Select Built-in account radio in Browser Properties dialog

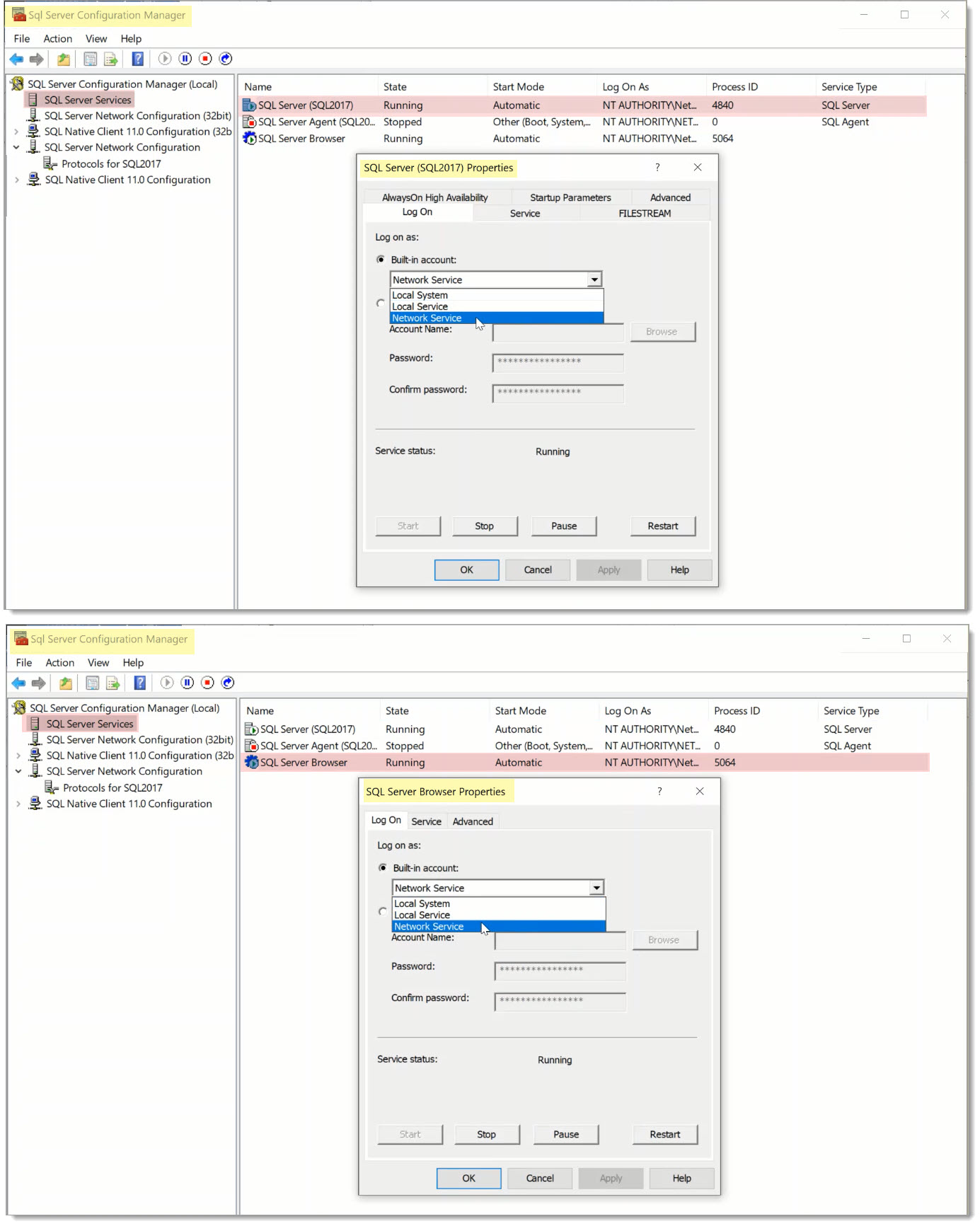(383, 868)
